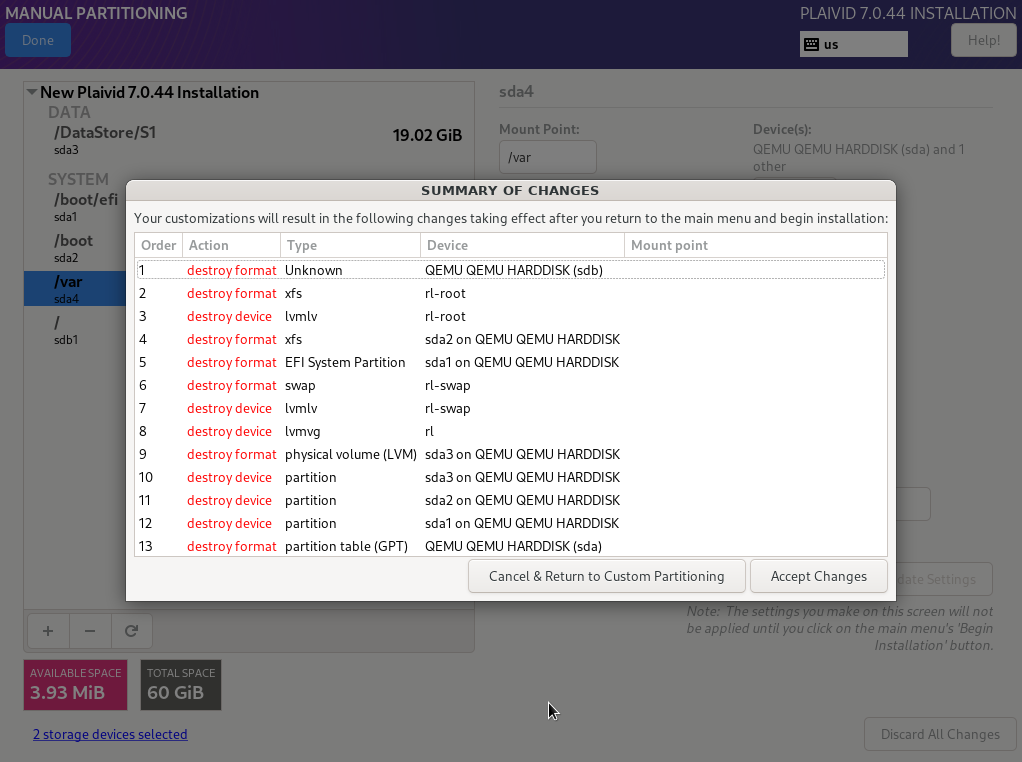This screenshot has height=762, width=1022.
Task: Collapse the New Plaivid 7.0.44 Installation tree
Action: coord(31,93)
